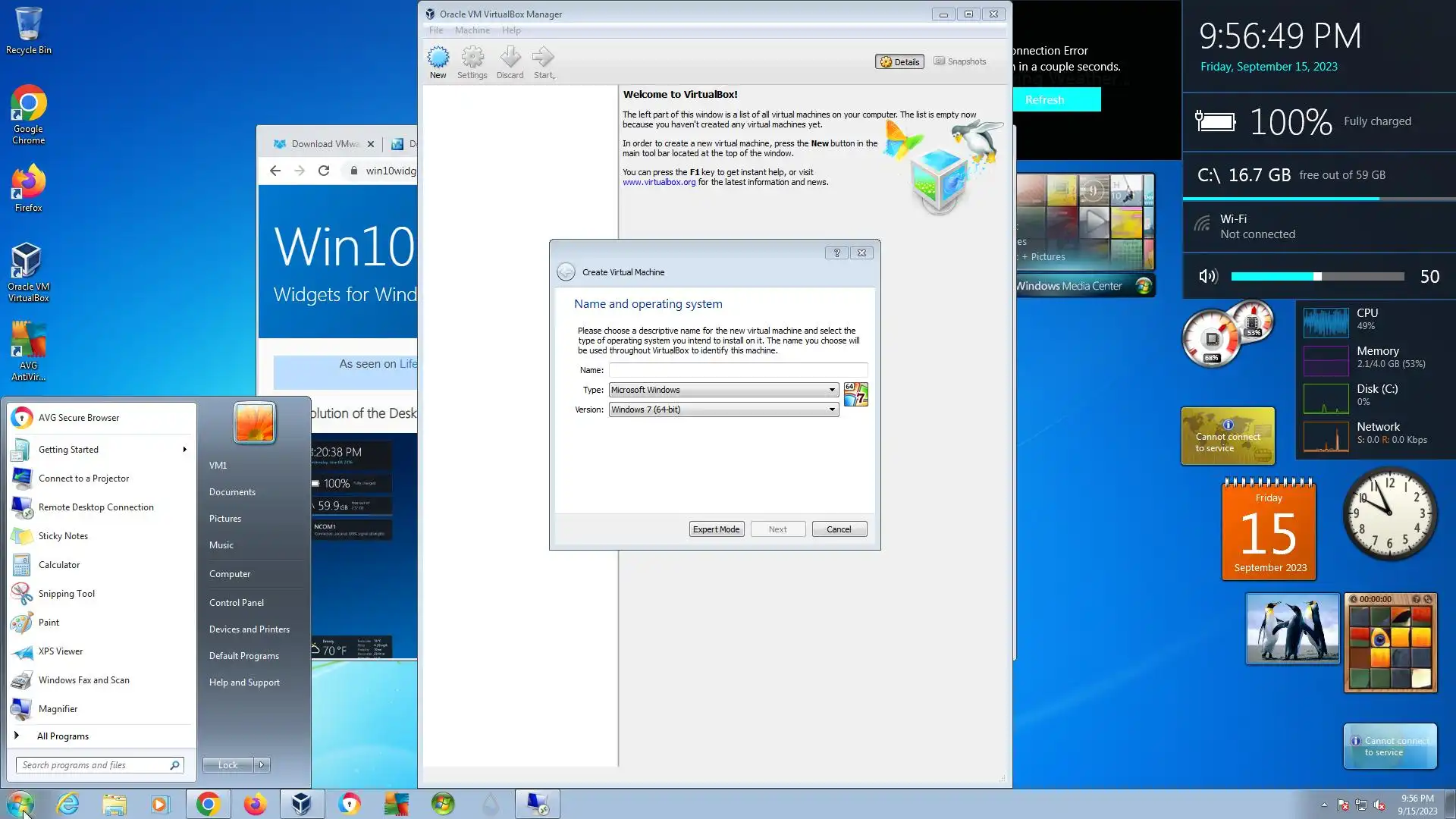This screenshot has height=819, width=1456.
Task: Click the Expert Mode button
Action: (716, 529)
